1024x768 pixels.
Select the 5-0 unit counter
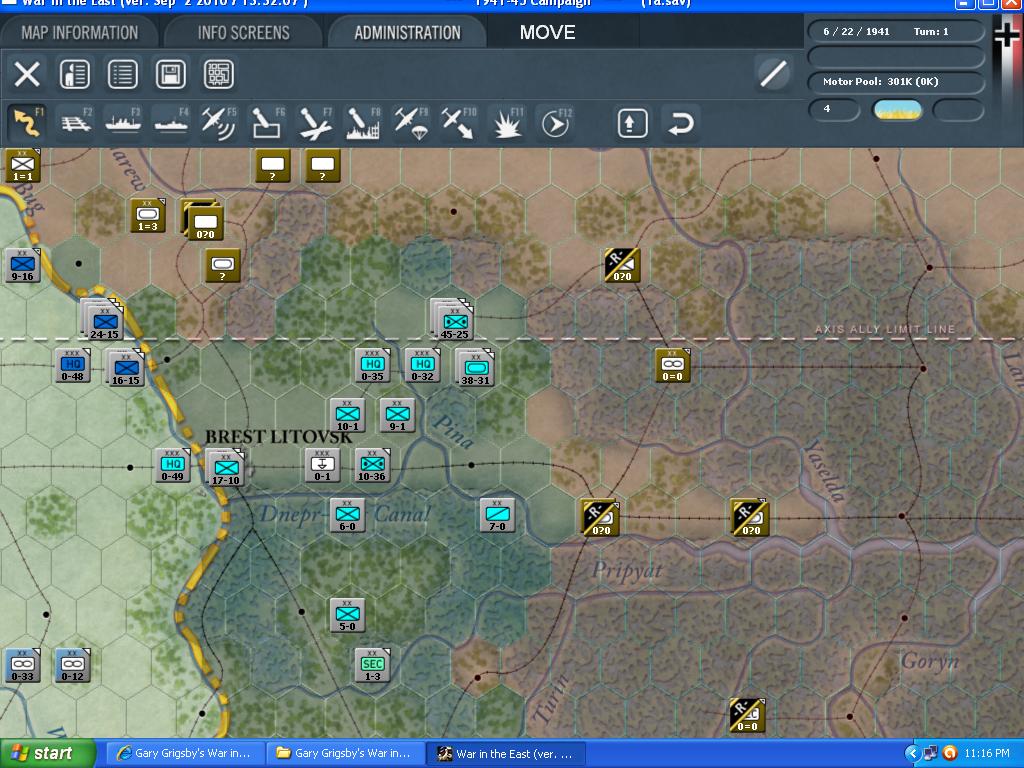tap(347, 615)
